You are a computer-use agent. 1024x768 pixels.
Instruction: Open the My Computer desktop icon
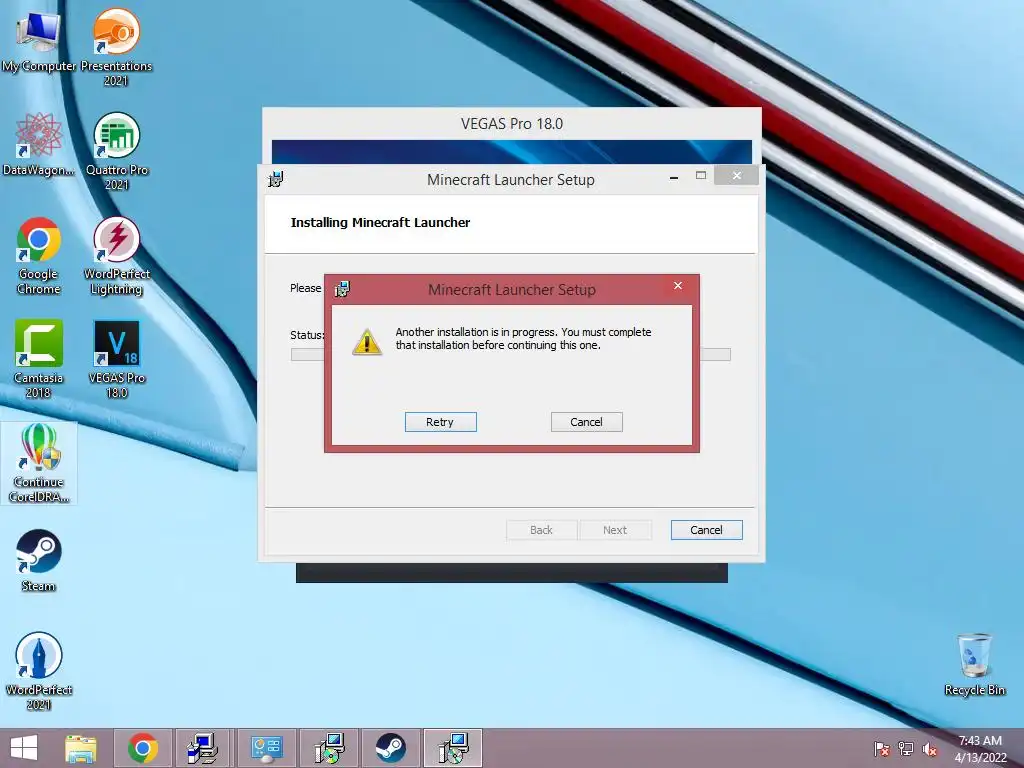coord(39,42)
